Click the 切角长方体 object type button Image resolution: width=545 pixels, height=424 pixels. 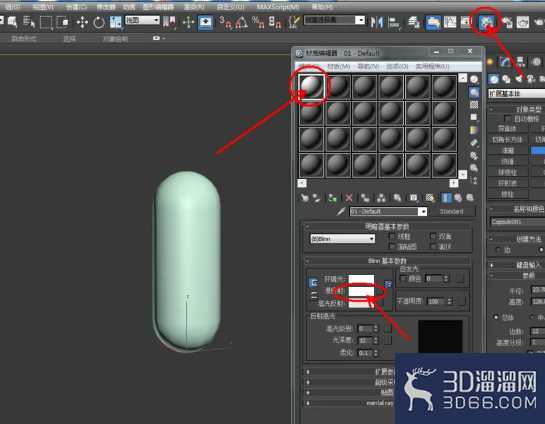click(507, 140)
